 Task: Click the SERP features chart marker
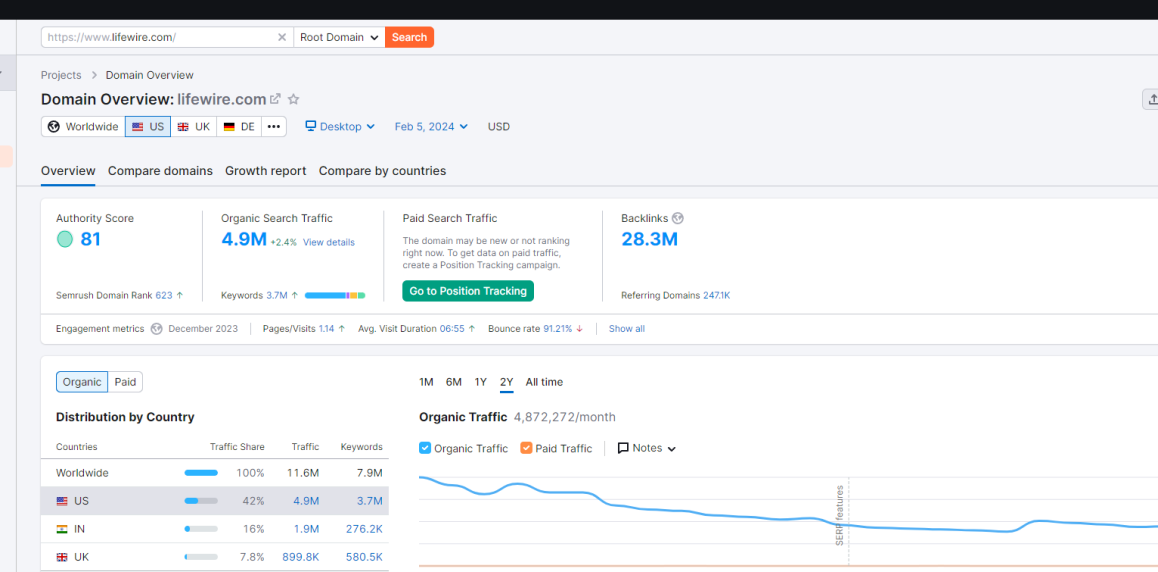[840, 515]
